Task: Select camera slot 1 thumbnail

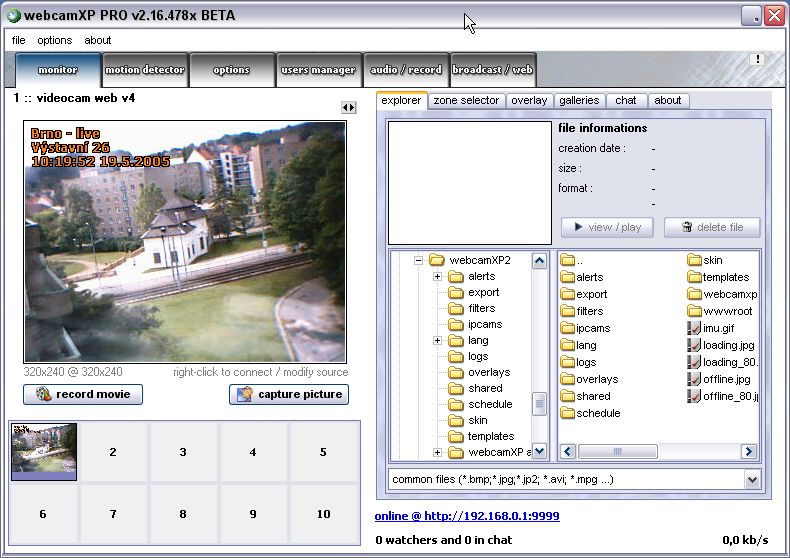Action: point(44,452)
